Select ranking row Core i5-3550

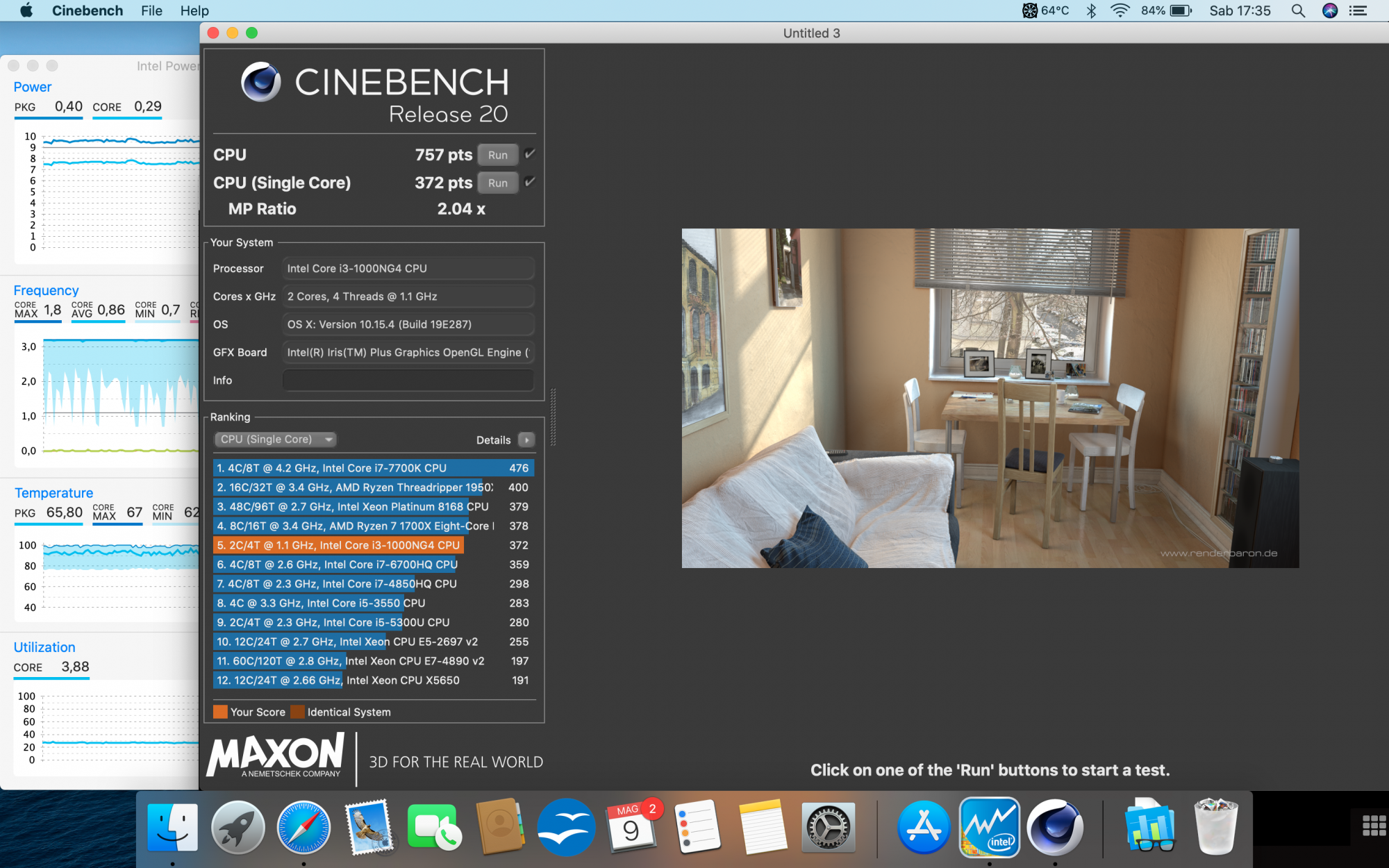coord(374,603)
